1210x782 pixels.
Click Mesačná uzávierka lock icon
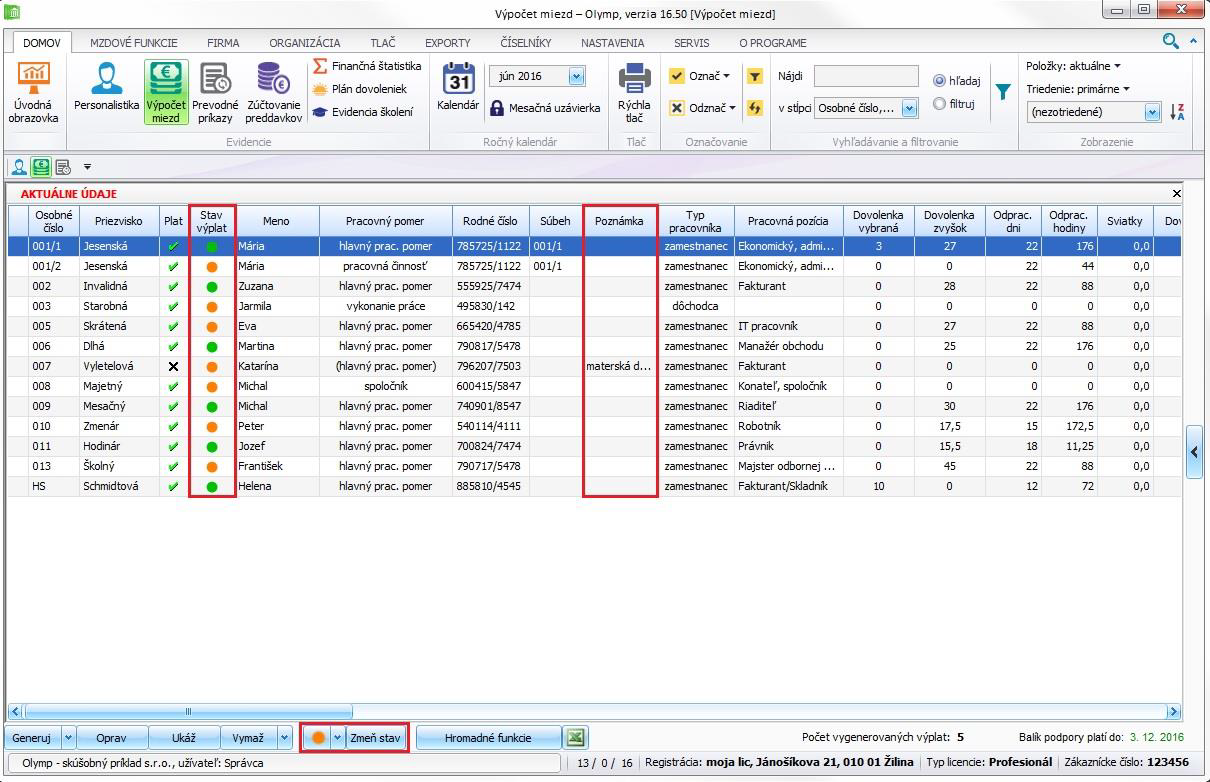497,108
